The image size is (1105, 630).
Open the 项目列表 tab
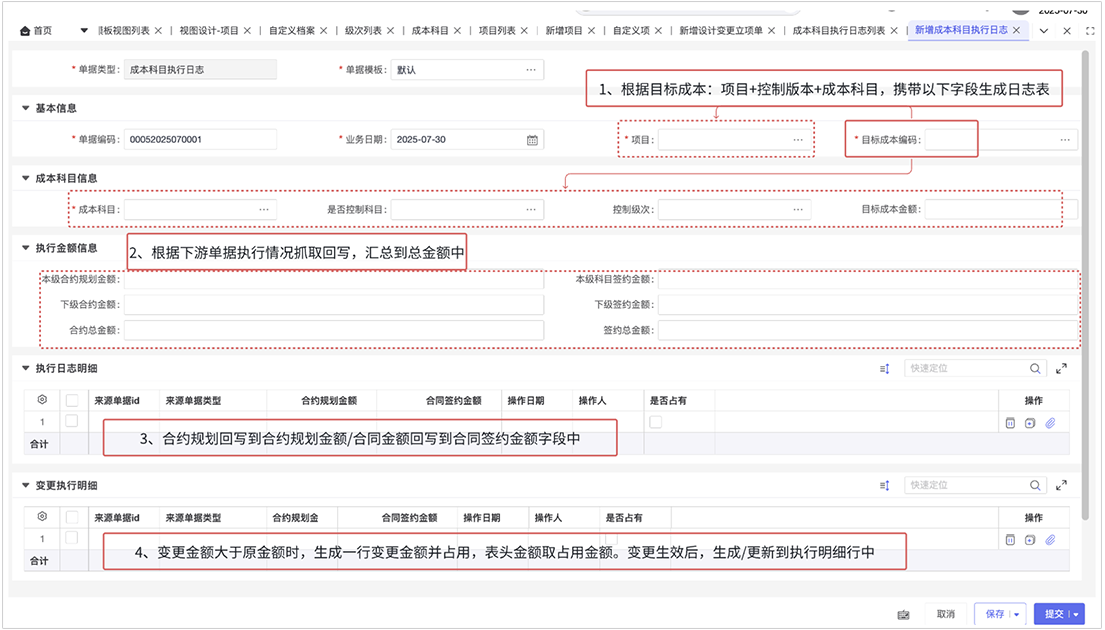(497, 31)
